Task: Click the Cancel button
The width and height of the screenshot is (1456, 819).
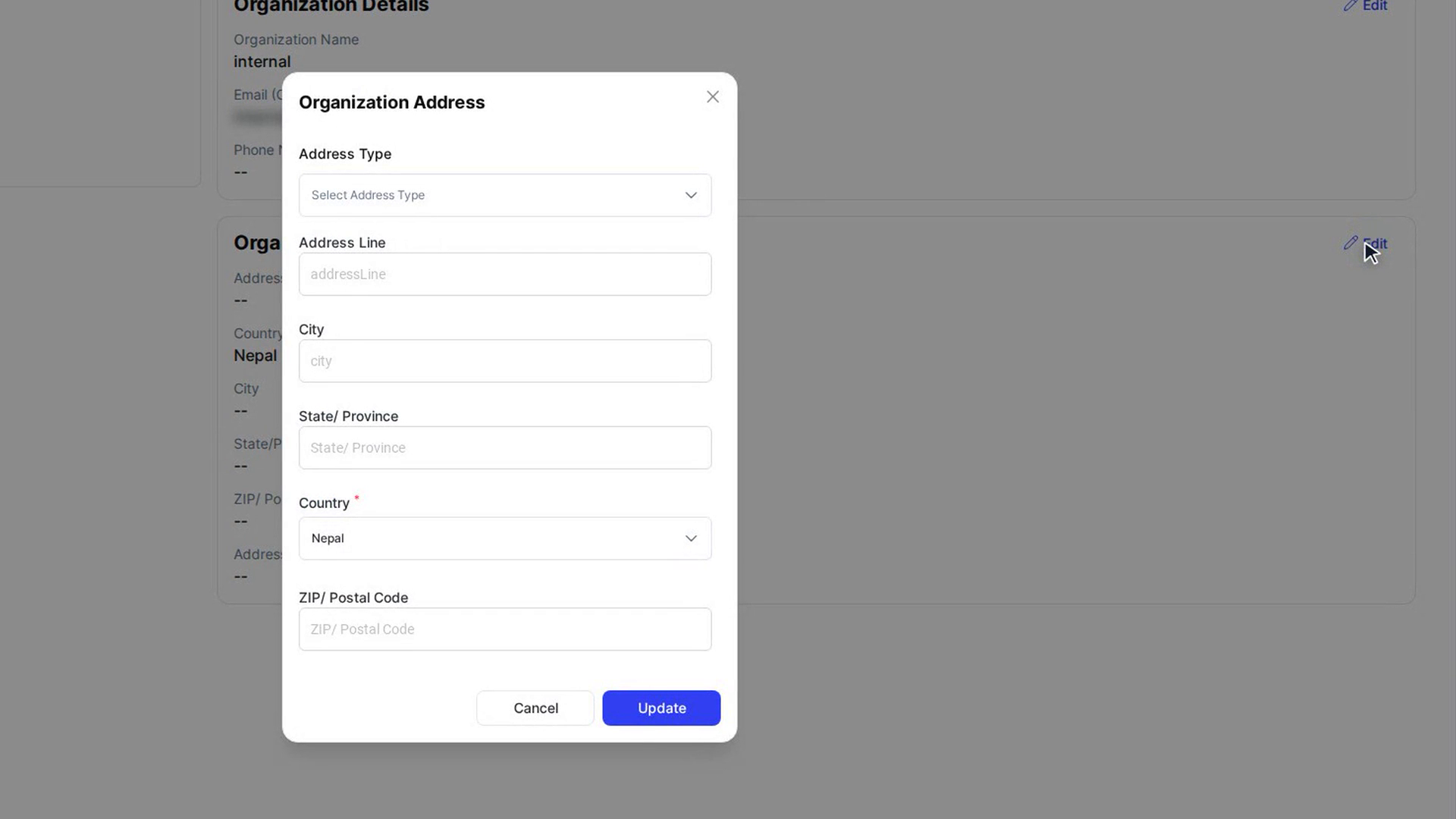Action: click(x=535, y=708)
